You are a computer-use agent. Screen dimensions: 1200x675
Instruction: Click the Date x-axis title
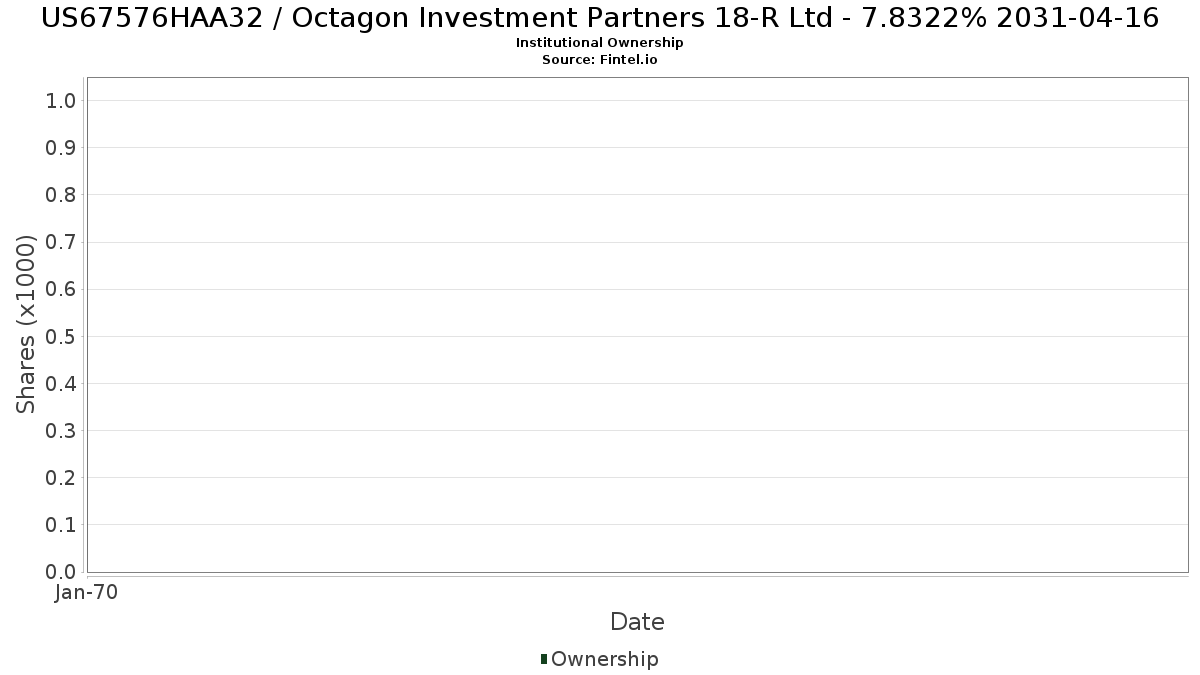click(x=637, y=622)
